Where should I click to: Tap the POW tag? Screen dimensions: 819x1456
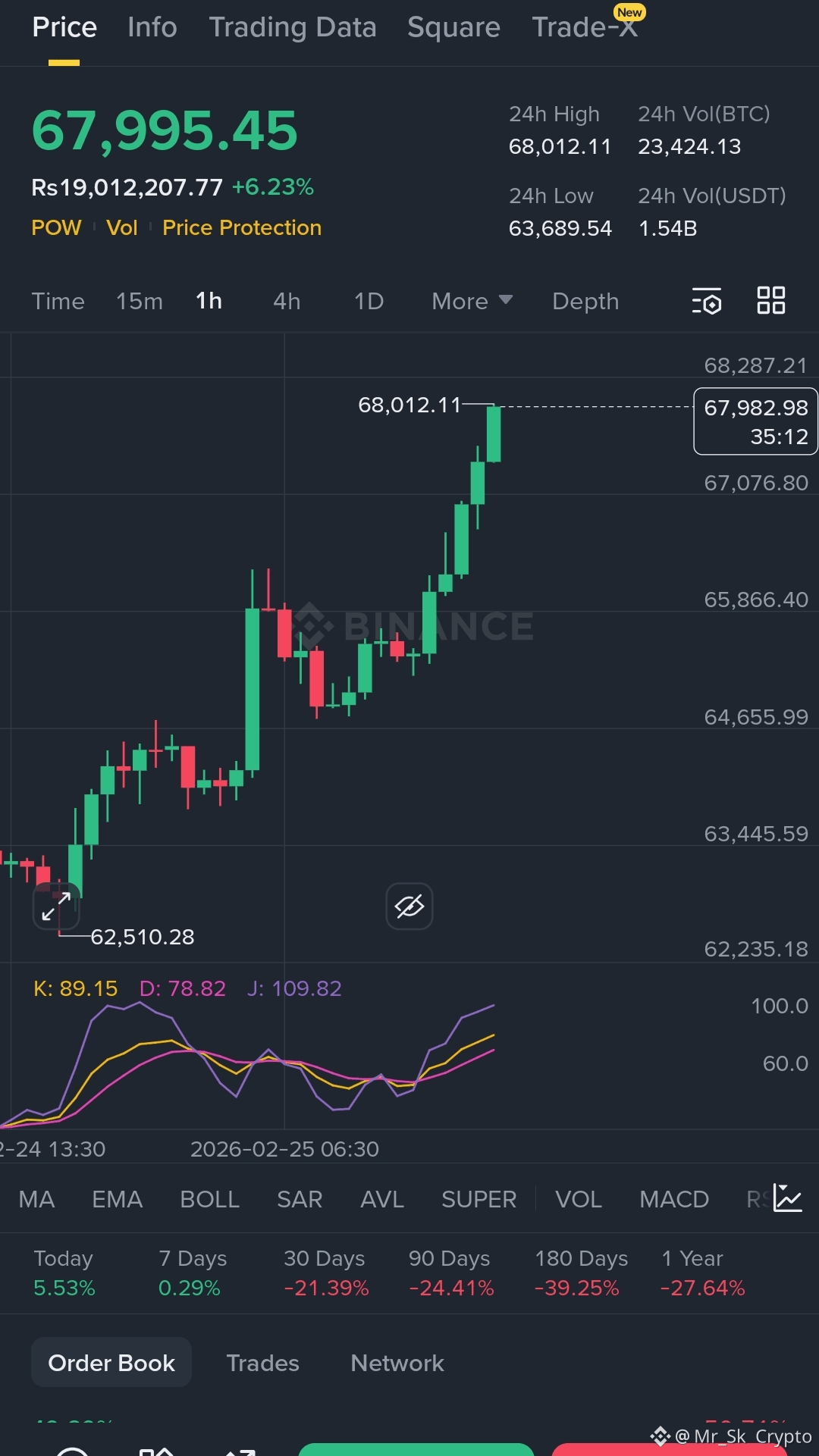coord(56,227)
